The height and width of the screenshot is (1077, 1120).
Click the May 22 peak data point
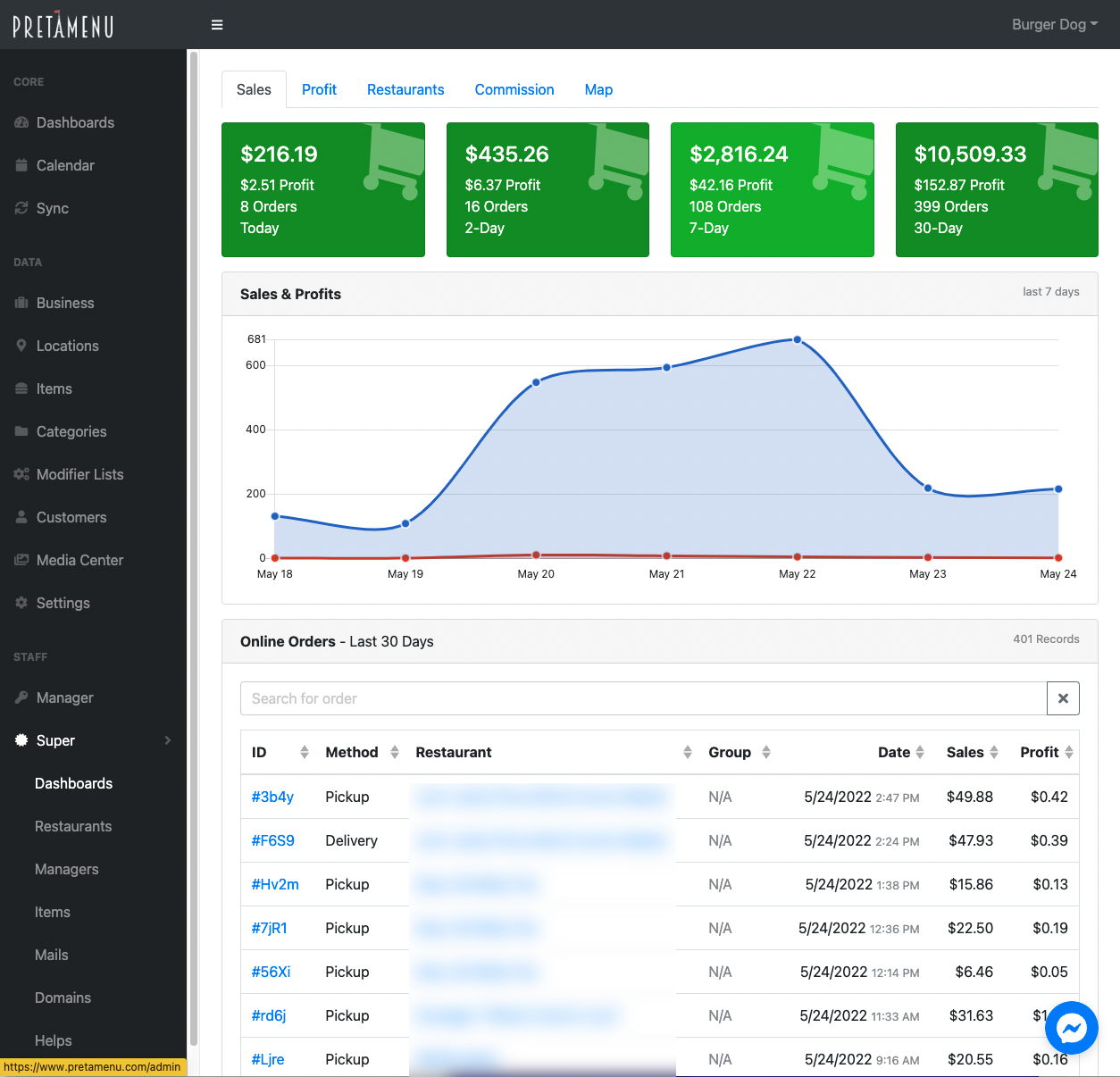click(798, 339)
